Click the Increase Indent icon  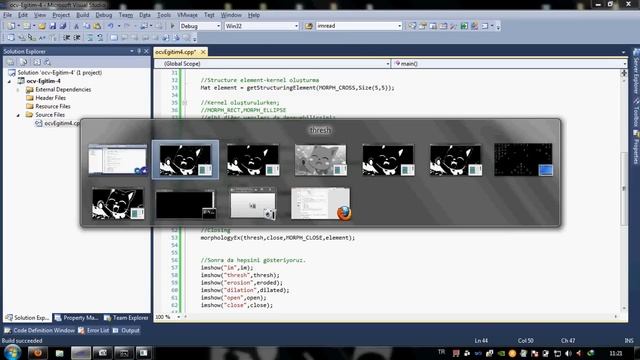[x=77, y=38]
